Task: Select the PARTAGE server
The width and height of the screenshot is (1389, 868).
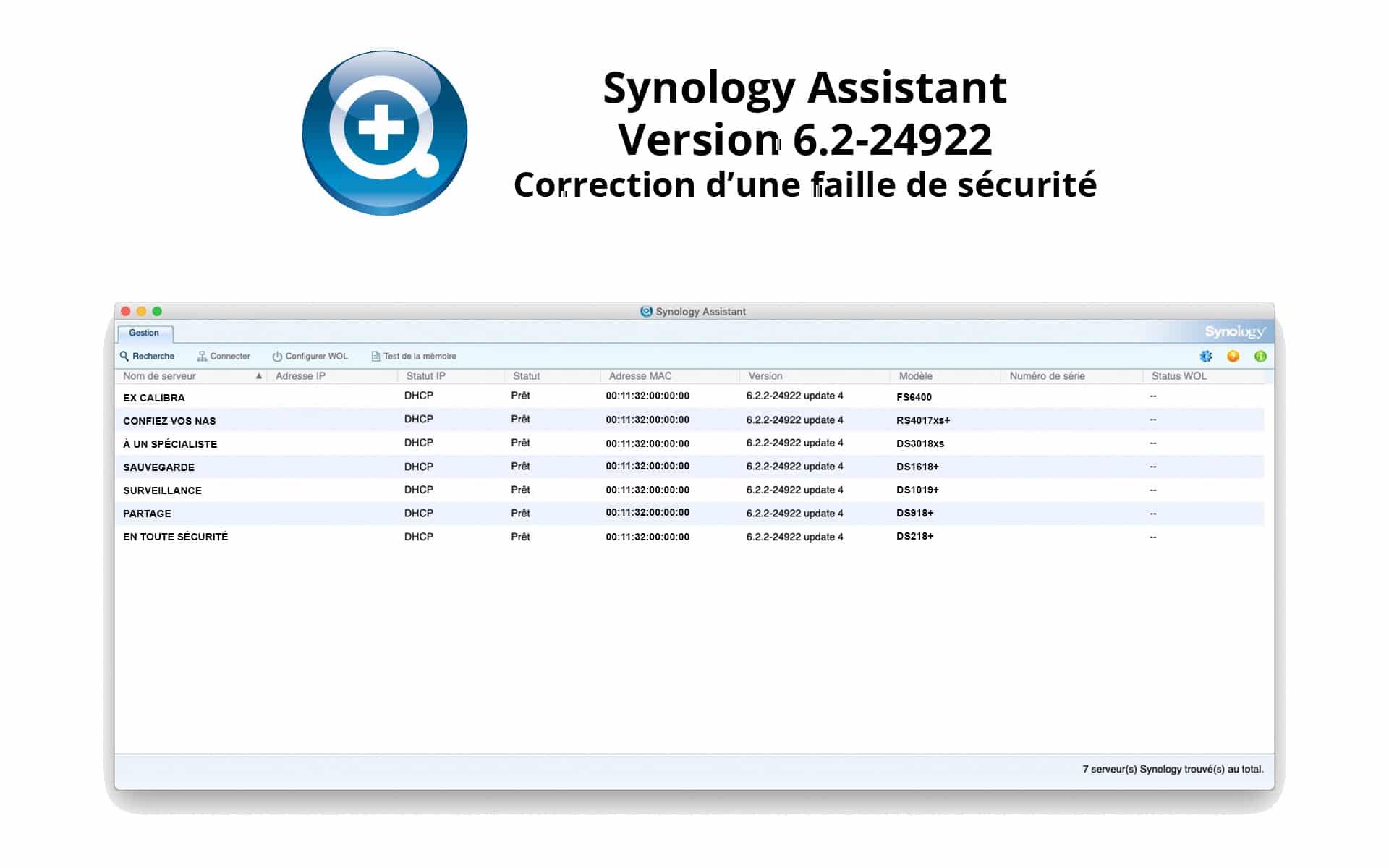Action: coord(689,513)
